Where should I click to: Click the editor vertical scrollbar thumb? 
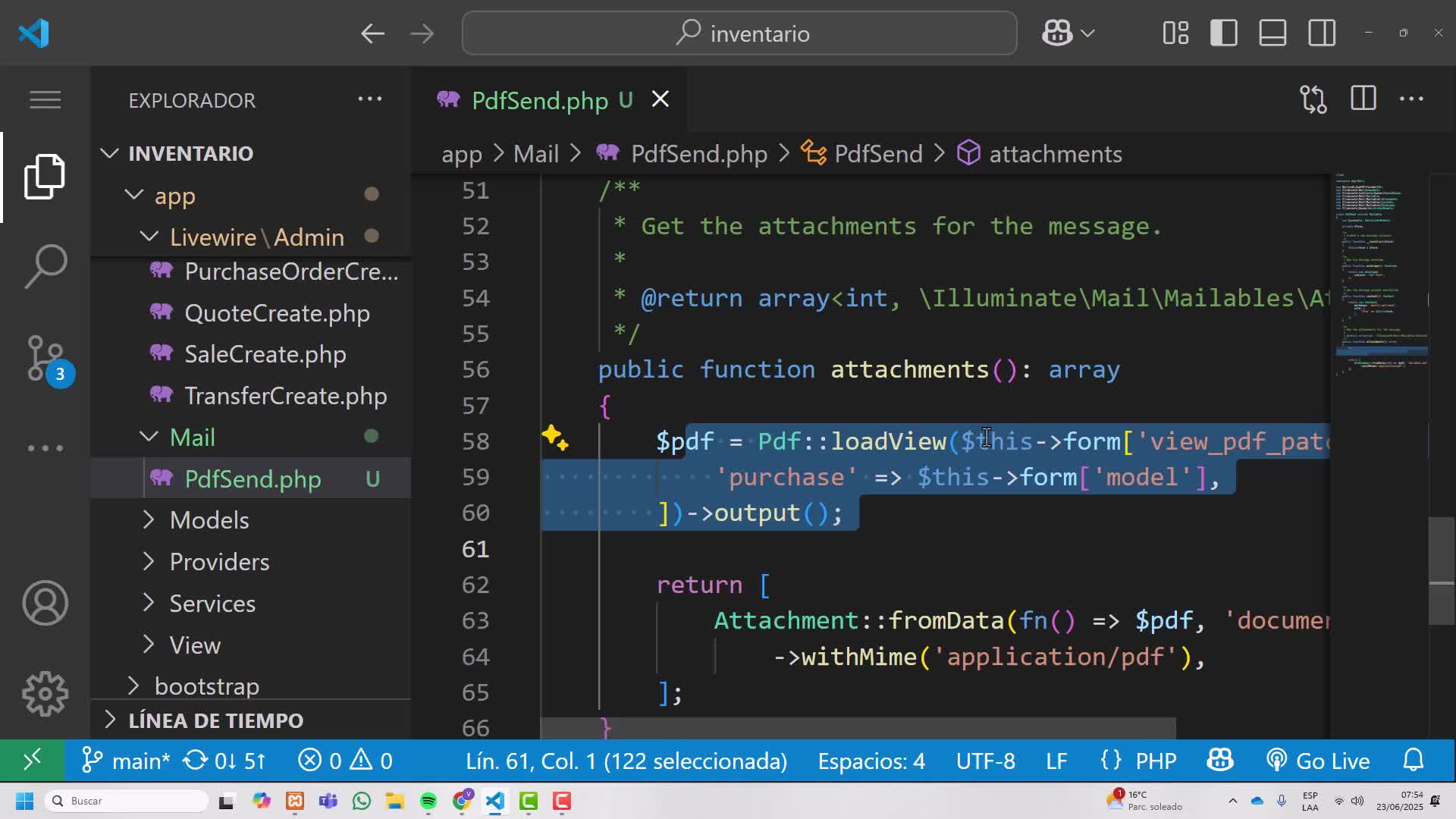(1442, 570)
